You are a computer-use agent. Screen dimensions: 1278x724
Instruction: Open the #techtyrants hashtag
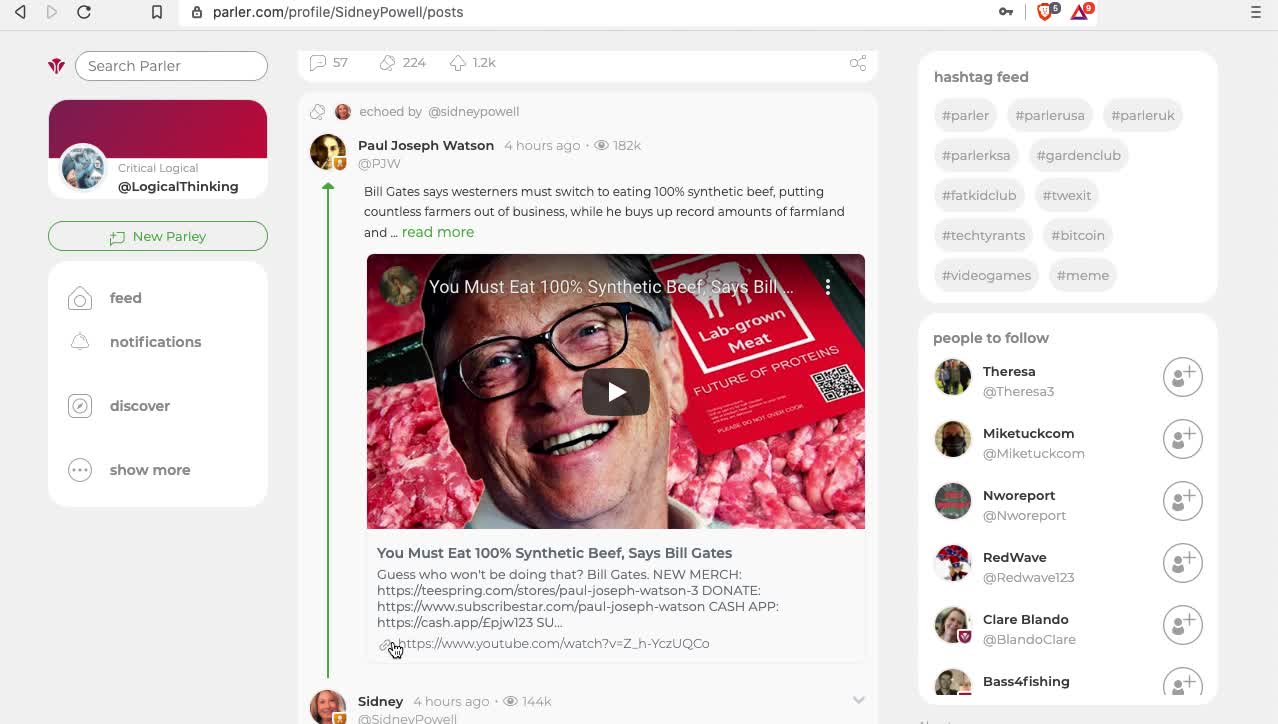[x=983, y=235]
